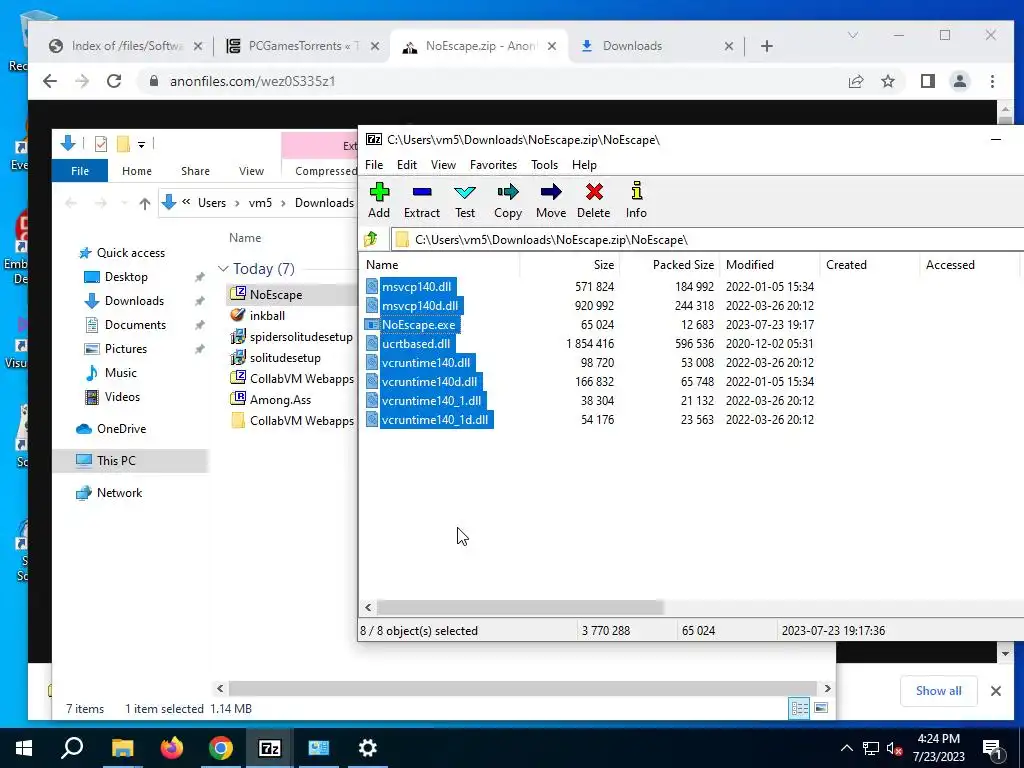Viewport: 1024px width, 768px height.
Task: Run Test on the archive in 7-Zip
Action: coord(465,200)
